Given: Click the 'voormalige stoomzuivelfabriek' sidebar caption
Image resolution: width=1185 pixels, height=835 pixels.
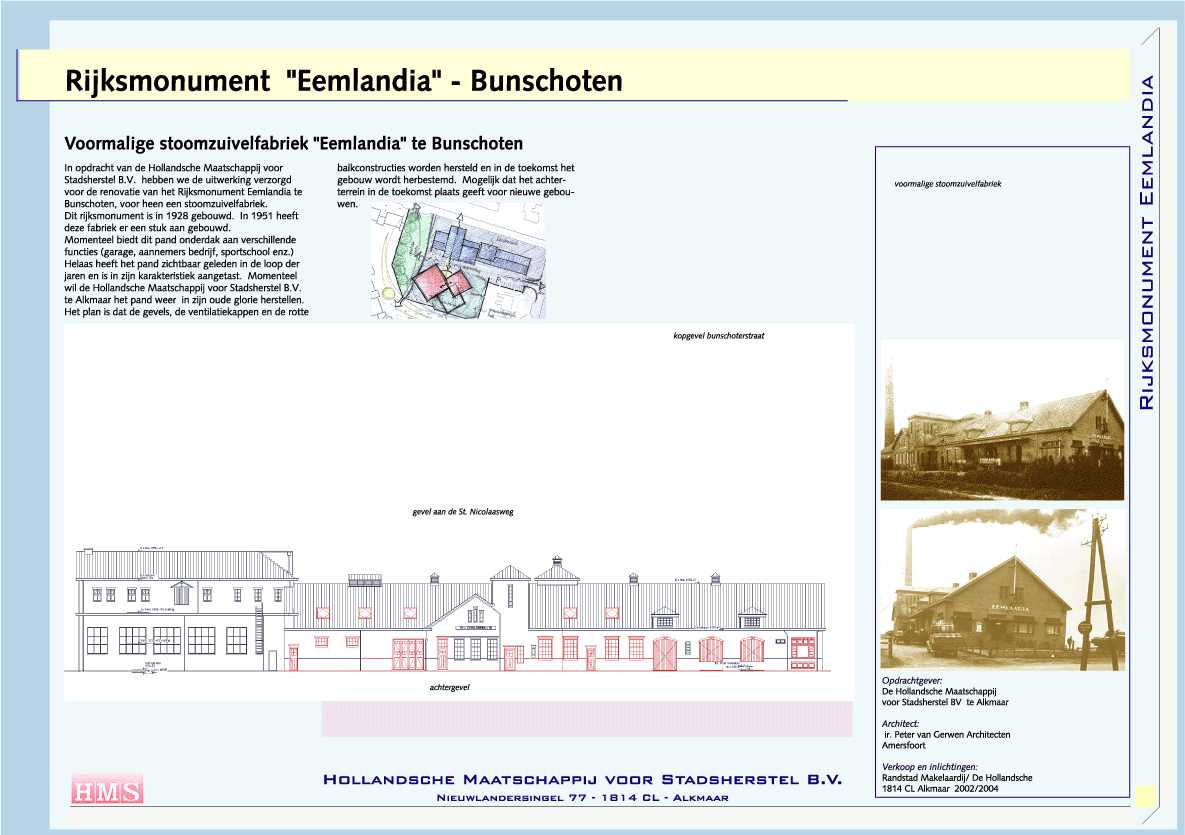Looking at the screenshot, I should click(x=947, y=184).
